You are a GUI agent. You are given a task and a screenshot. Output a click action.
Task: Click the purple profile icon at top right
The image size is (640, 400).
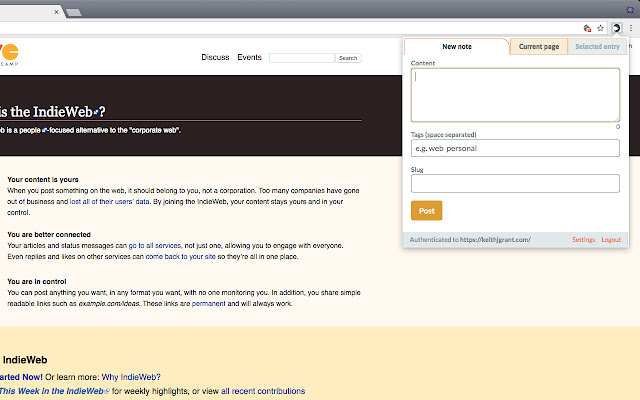tap(630, 9)
